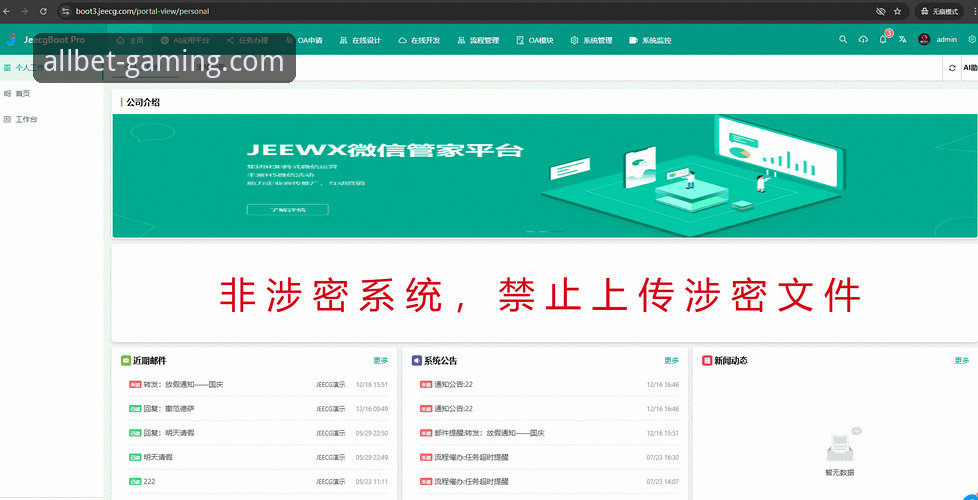Click the cloud download icon in header
Viewport: 978px width, 500px height.
863,39
